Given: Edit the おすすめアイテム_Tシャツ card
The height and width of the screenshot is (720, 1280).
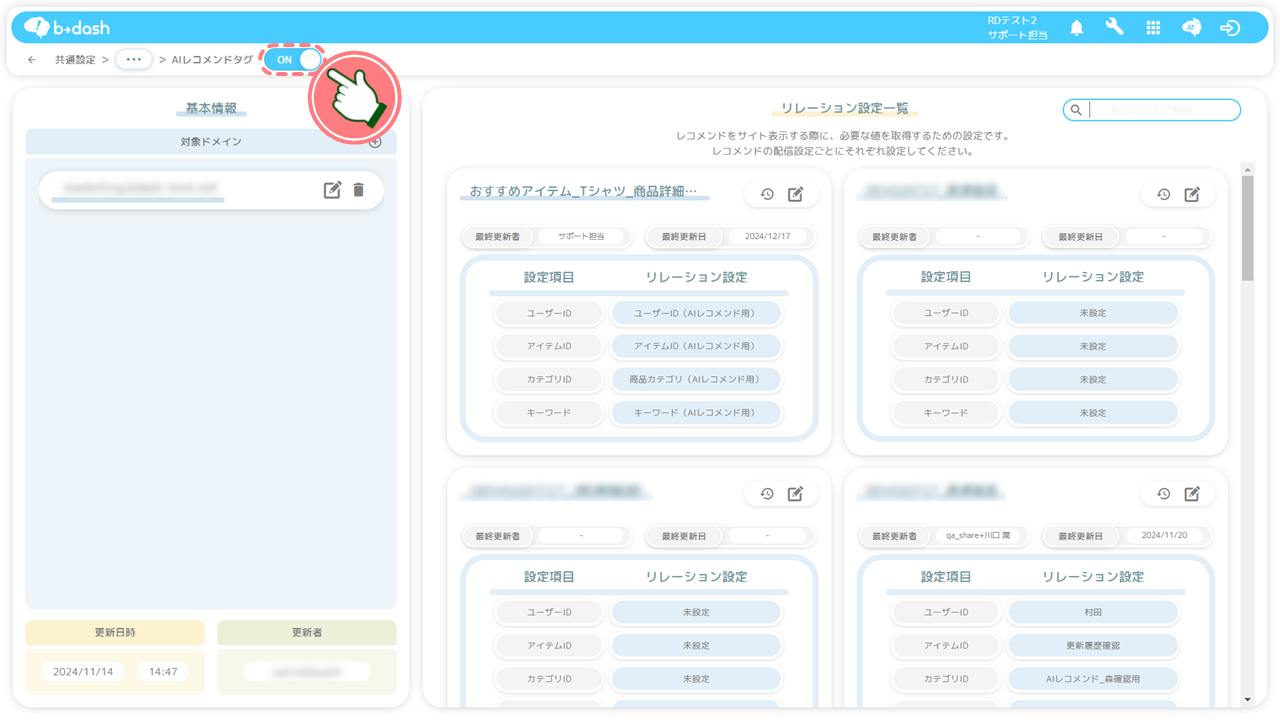Looking at the screenshot, I should (x=796, y=194).
